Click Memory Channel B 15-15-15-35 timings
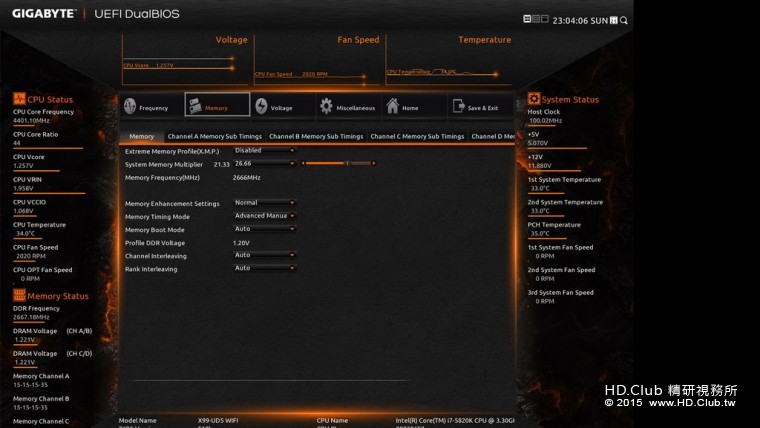Image resolution: width=760 pixels, height=428 pixels. [30, 407]
